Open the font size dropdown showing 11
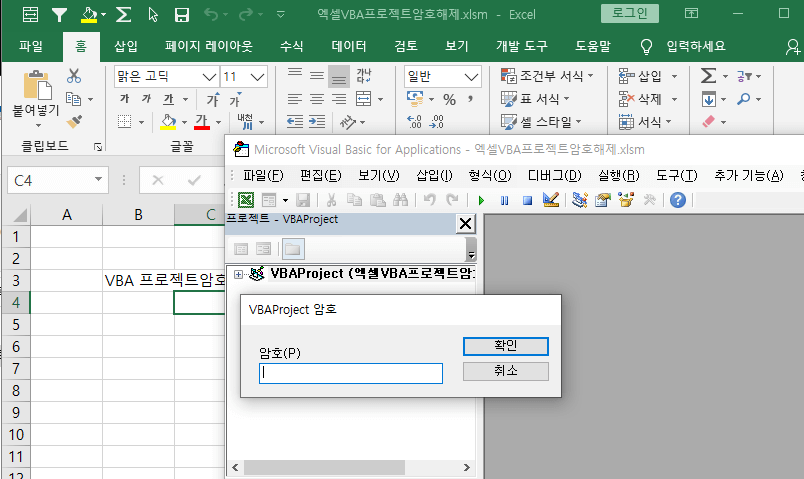The height and width of the screenshot is (479, 804). (x=257, y=77)
